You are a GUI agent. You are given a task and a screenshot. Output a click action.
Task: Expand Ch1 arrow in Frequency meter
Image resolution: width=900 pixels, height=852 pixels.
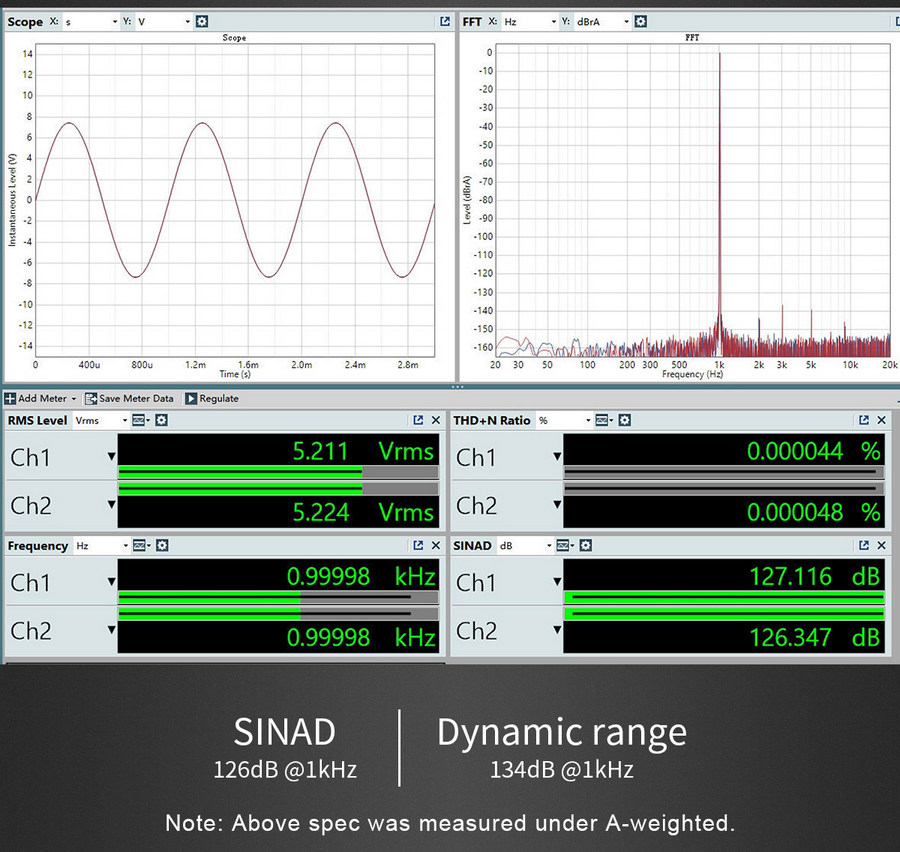(111, 582)
